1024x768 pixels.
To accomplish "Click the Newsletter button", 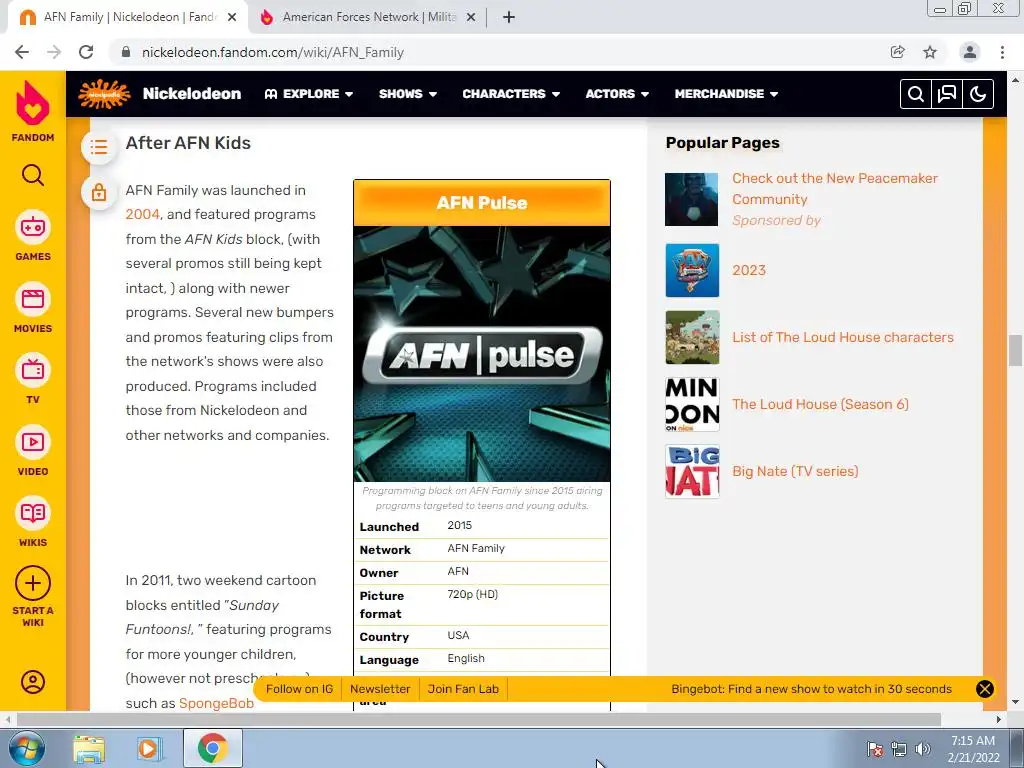I will point(380,689).
